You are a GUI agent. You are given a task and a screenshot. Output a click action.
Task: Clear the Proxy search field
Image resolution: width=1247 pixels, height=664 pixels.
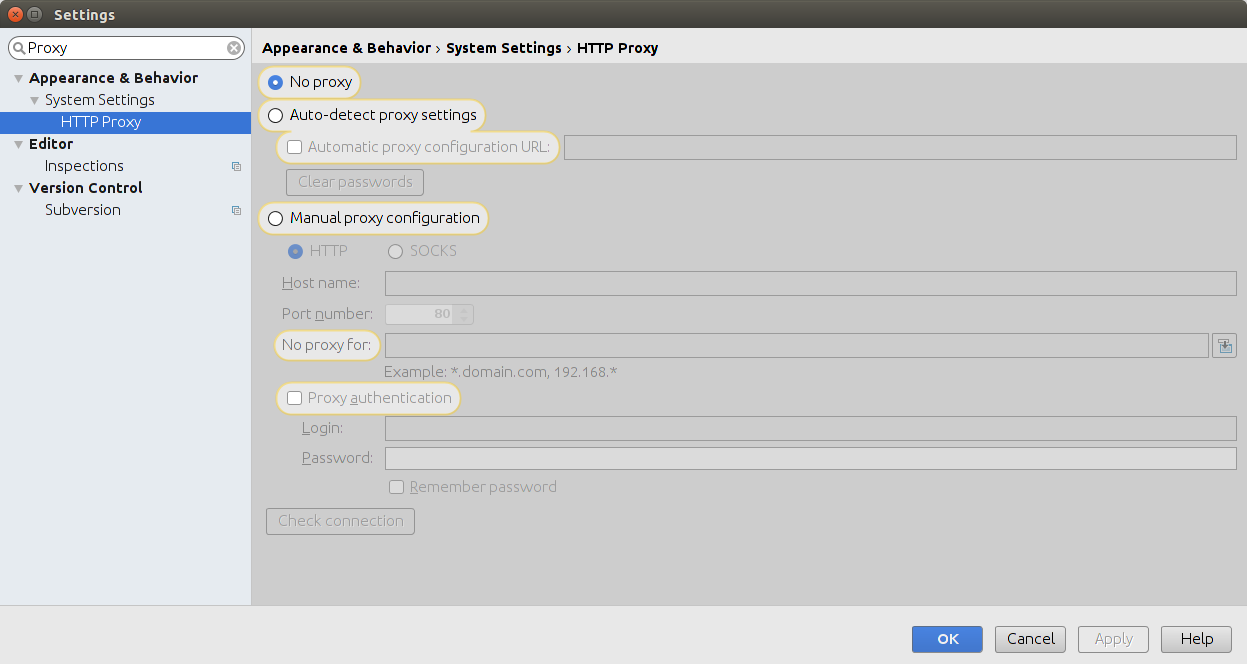(234, 48)
